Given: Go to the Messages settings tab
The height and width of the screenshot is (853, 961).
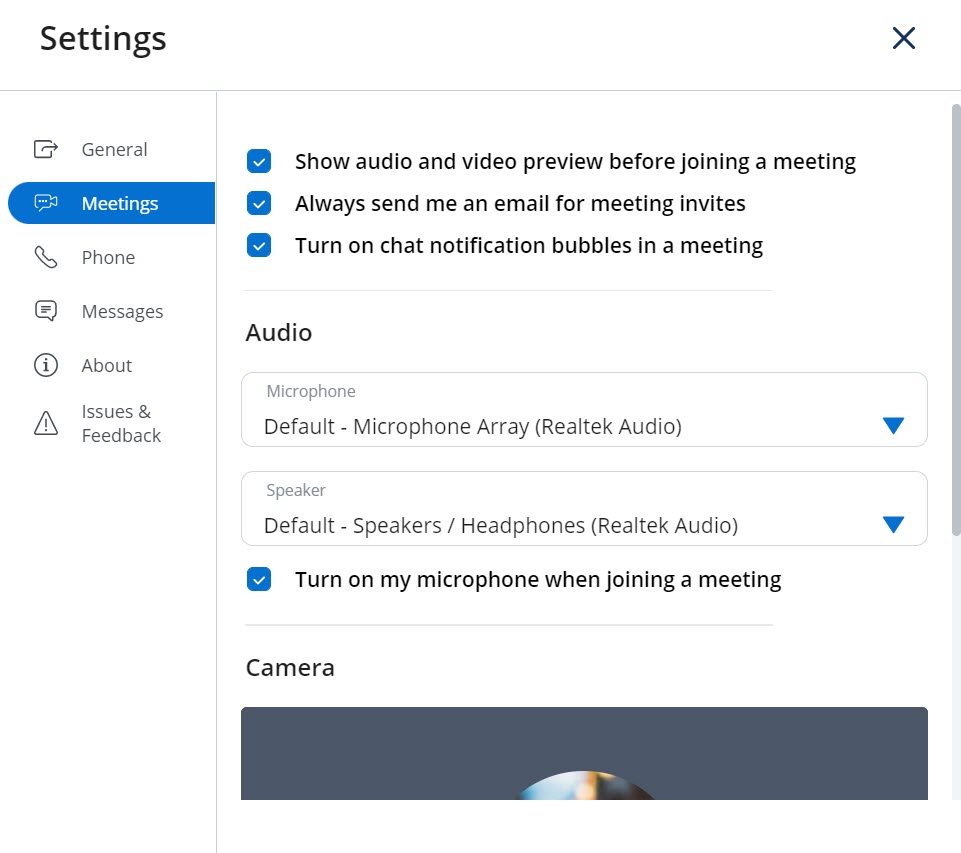Looking at the screenshot, I should (112, 311).
